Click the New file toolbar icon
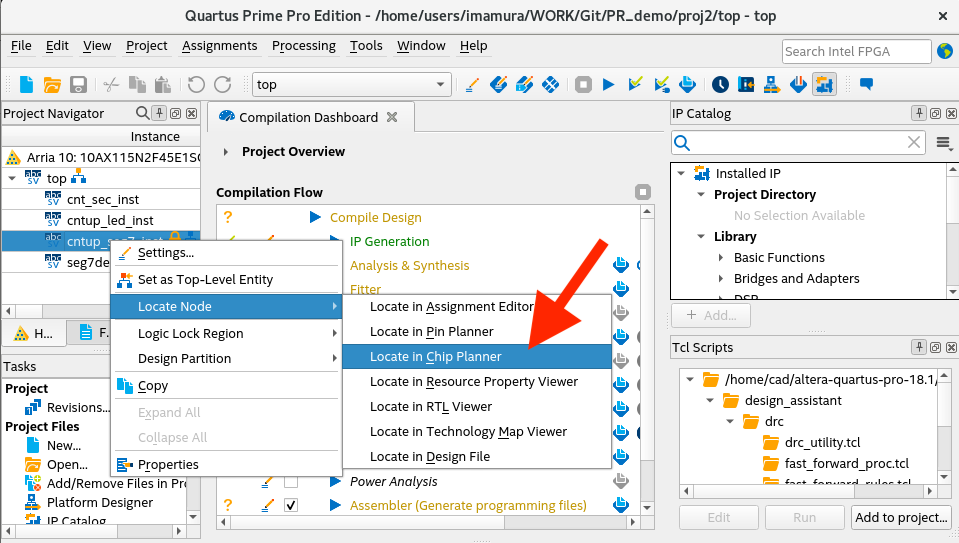Screen dimensions: 959x543 coord(26,84)
